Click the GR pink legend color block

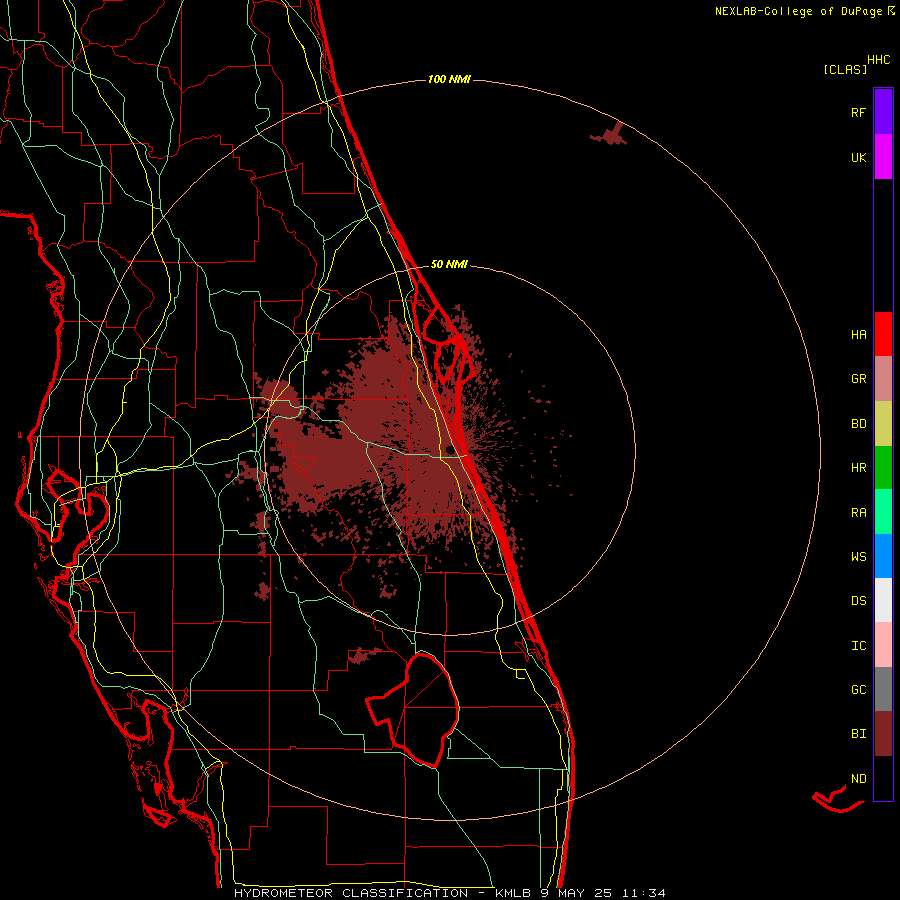coord(883,378)
